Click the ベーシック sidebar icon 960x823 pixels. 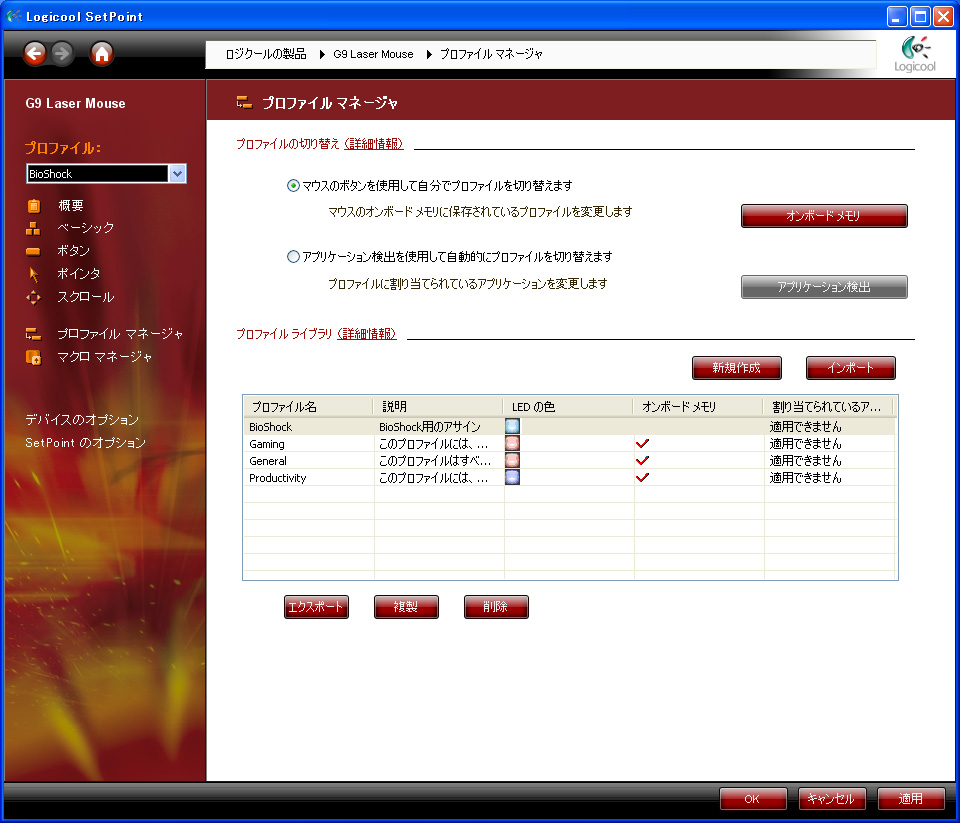[x=33, y=228]
